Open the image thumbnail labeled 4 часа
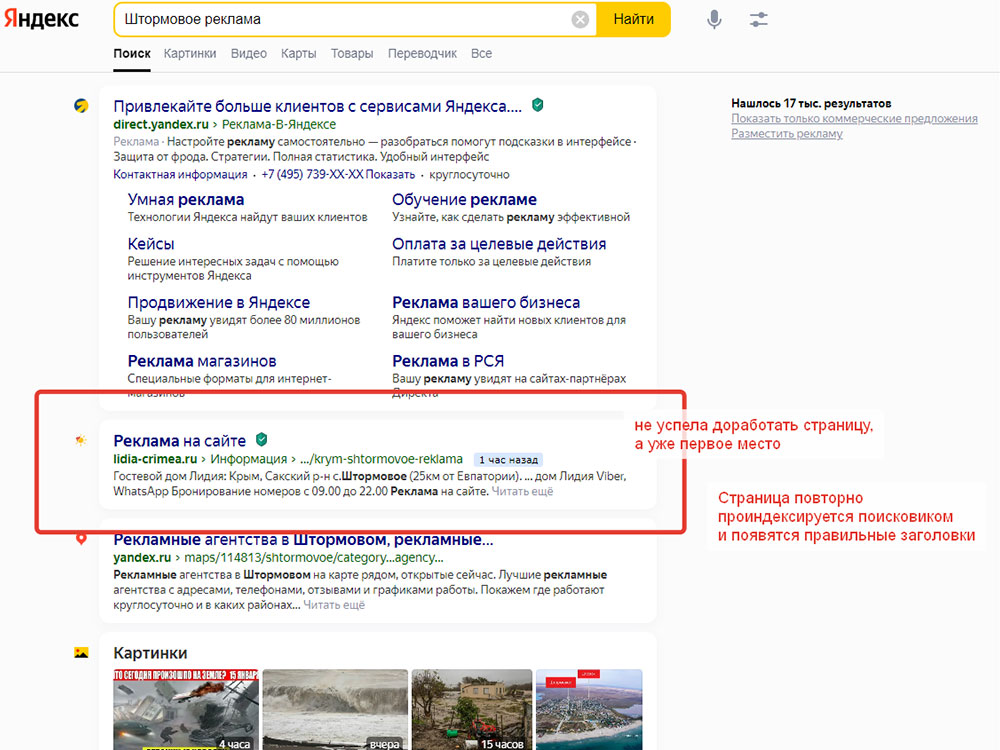 coord(186,709)
